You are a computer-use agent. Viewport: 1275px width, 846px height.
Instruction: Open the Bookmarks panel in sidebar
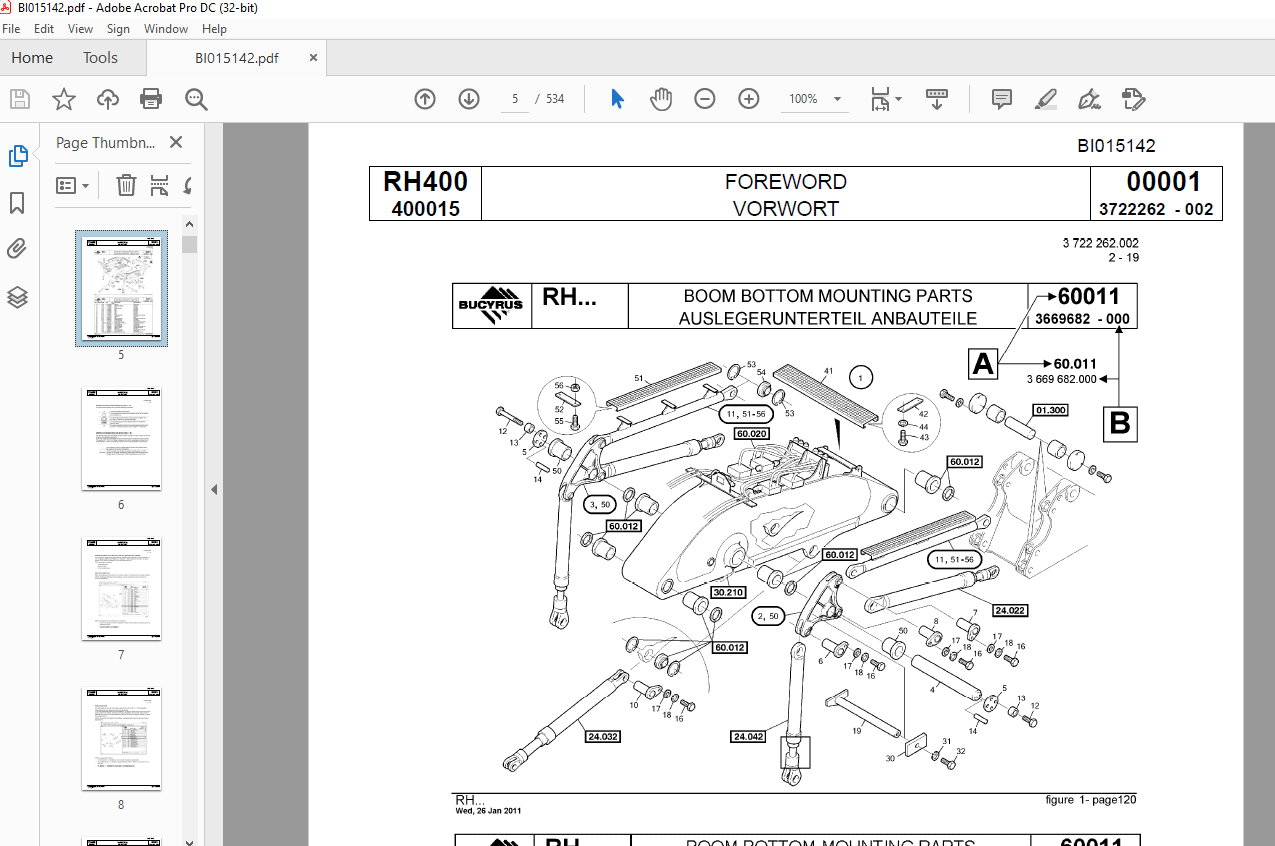(18, 203)
